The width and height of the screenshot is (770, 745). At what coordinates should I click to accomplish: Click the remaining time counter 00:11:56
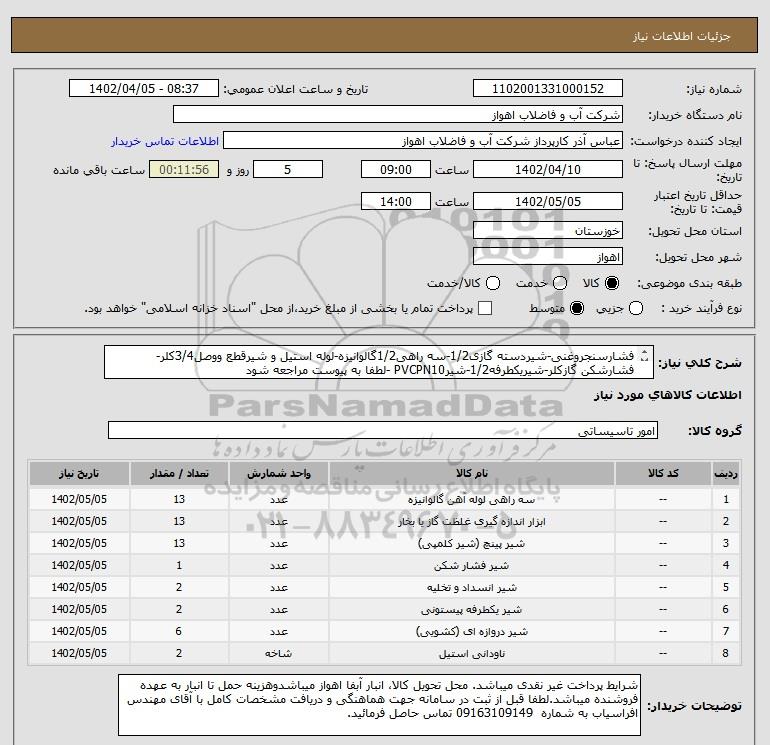(184, 169)
